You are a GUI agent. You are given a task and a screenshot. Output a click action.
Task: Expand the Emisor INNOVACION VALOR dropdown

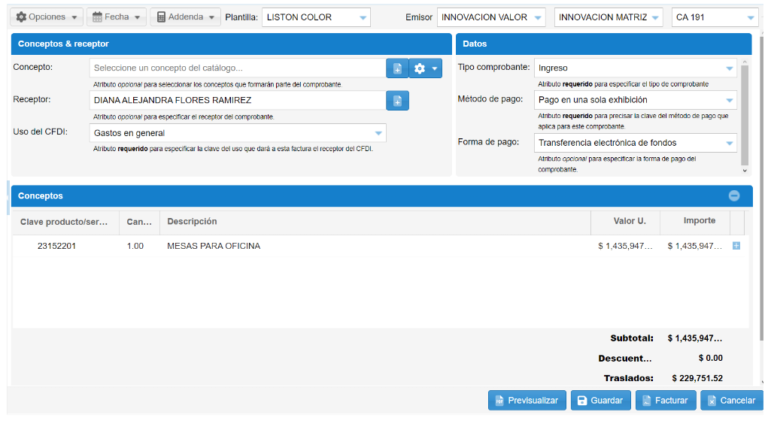point(492,18)
